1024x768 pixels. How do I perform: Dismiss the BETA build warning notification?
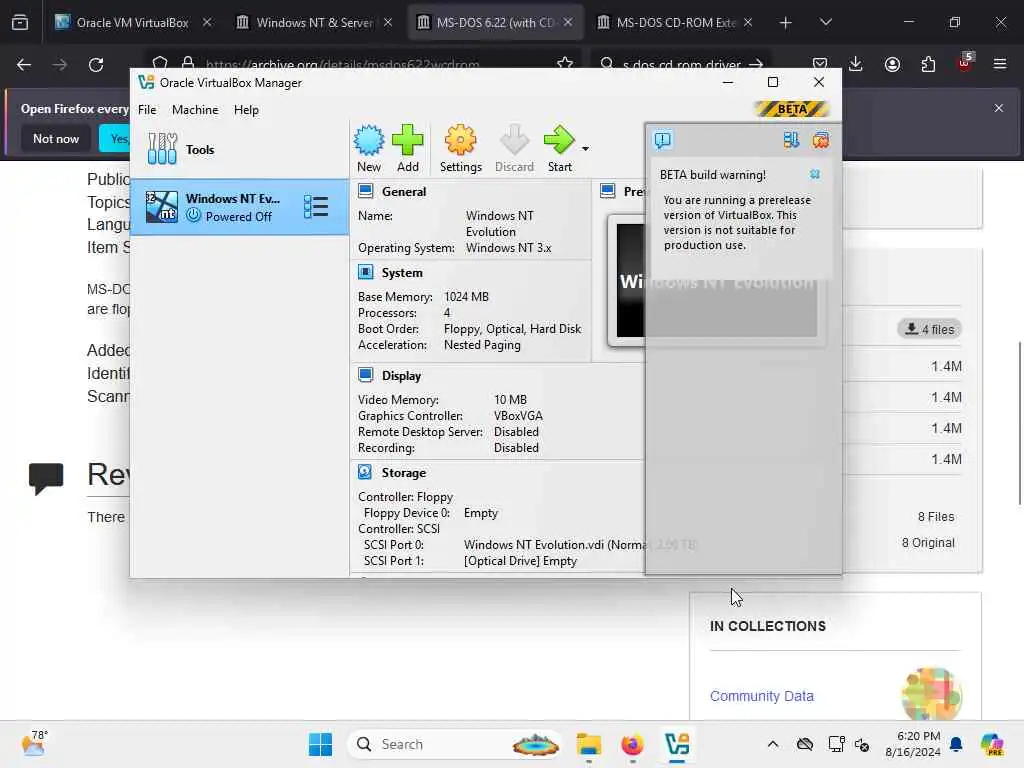tap(815, 174)
